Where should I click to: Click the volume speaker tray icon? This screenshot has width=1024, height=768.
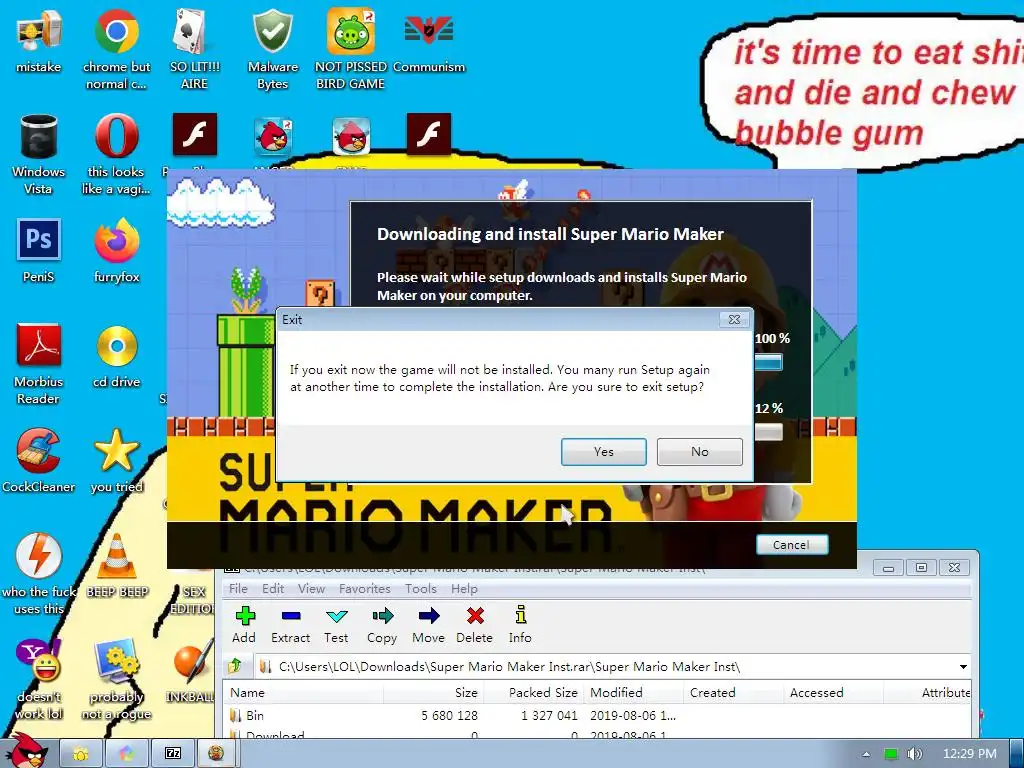(x=914, y=754)
